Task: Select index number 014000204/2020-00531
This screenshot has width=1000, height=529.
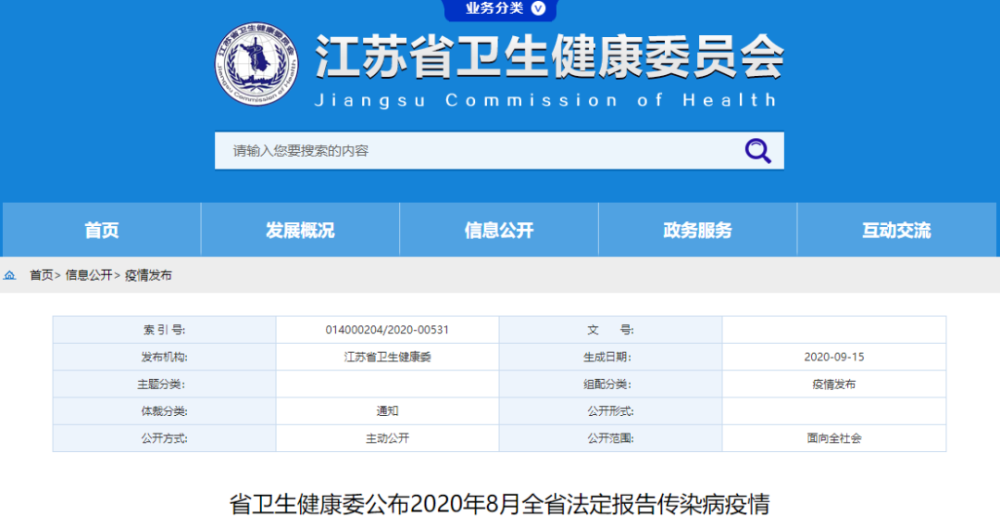Action: [x=387, y=330]
